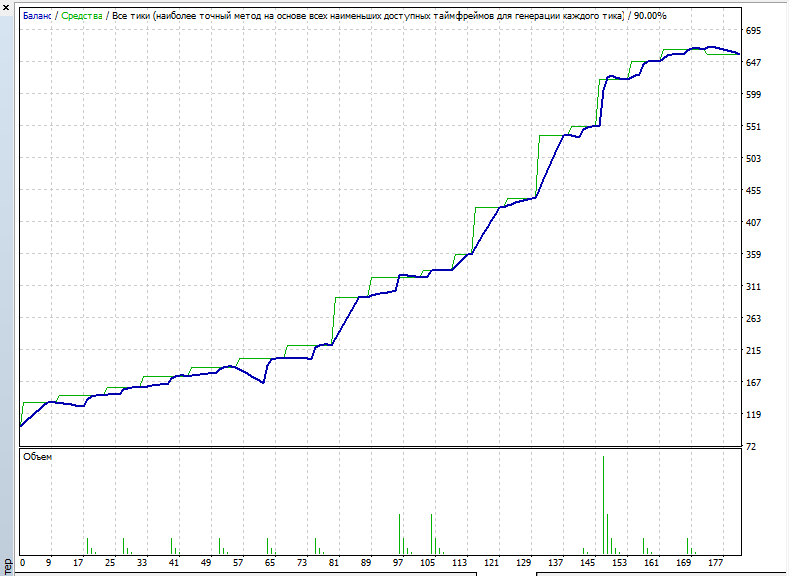Click the 455 value on the vertical axis
Screen dimensions: 789x576
[753, 191]
